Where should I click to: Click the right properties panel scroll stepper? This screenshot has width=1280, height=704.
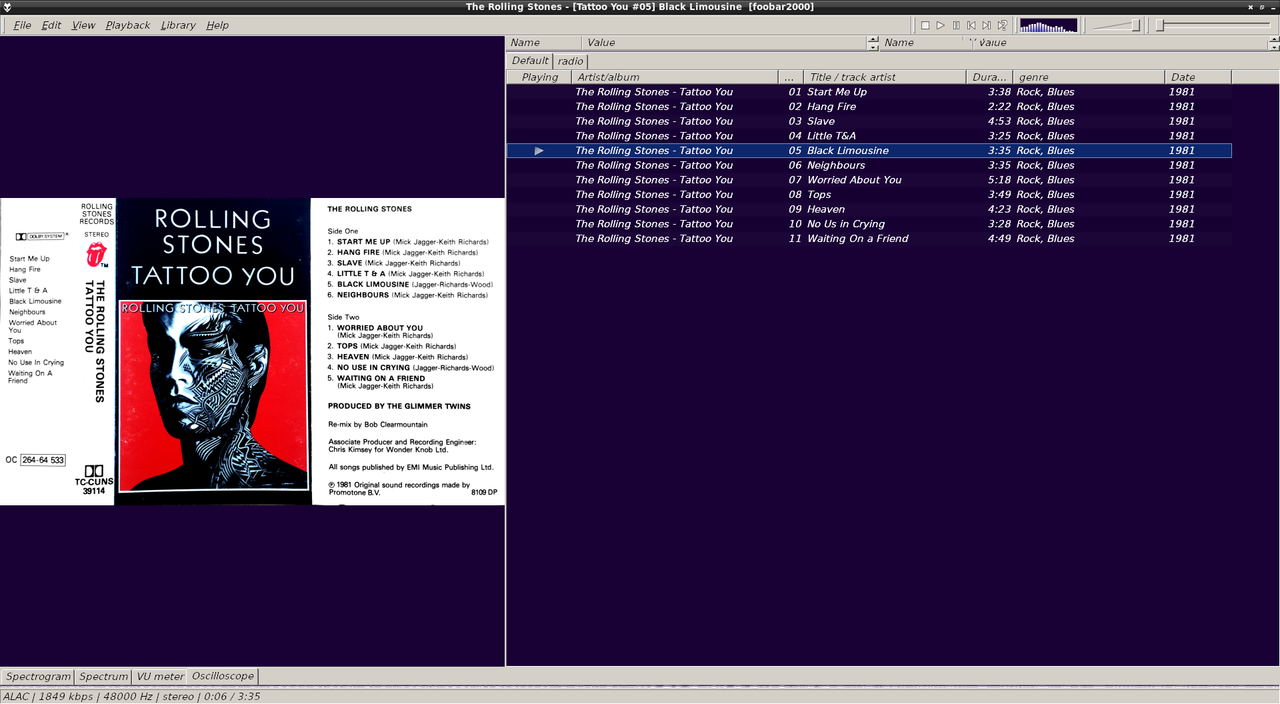pos(1273,42)
